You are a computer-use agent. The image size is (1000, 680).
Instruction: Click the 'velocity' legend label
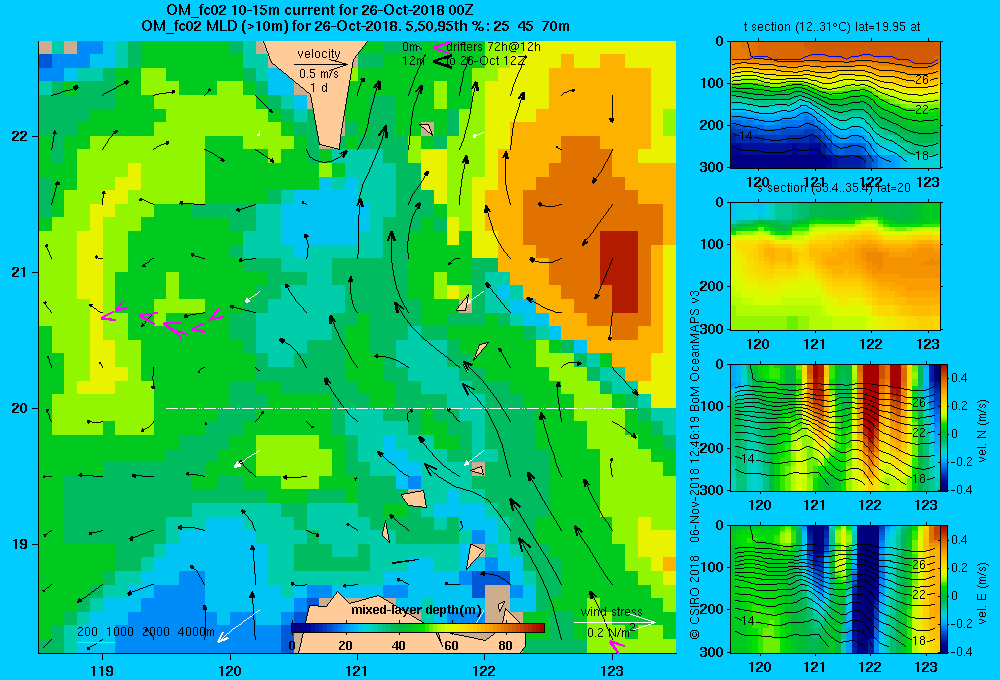click(x=318, y=54)
